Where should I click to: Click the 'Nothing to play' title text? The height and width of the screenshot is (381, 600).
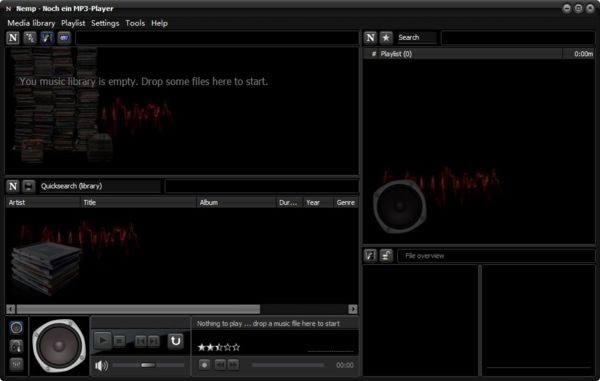pos(268,324)
